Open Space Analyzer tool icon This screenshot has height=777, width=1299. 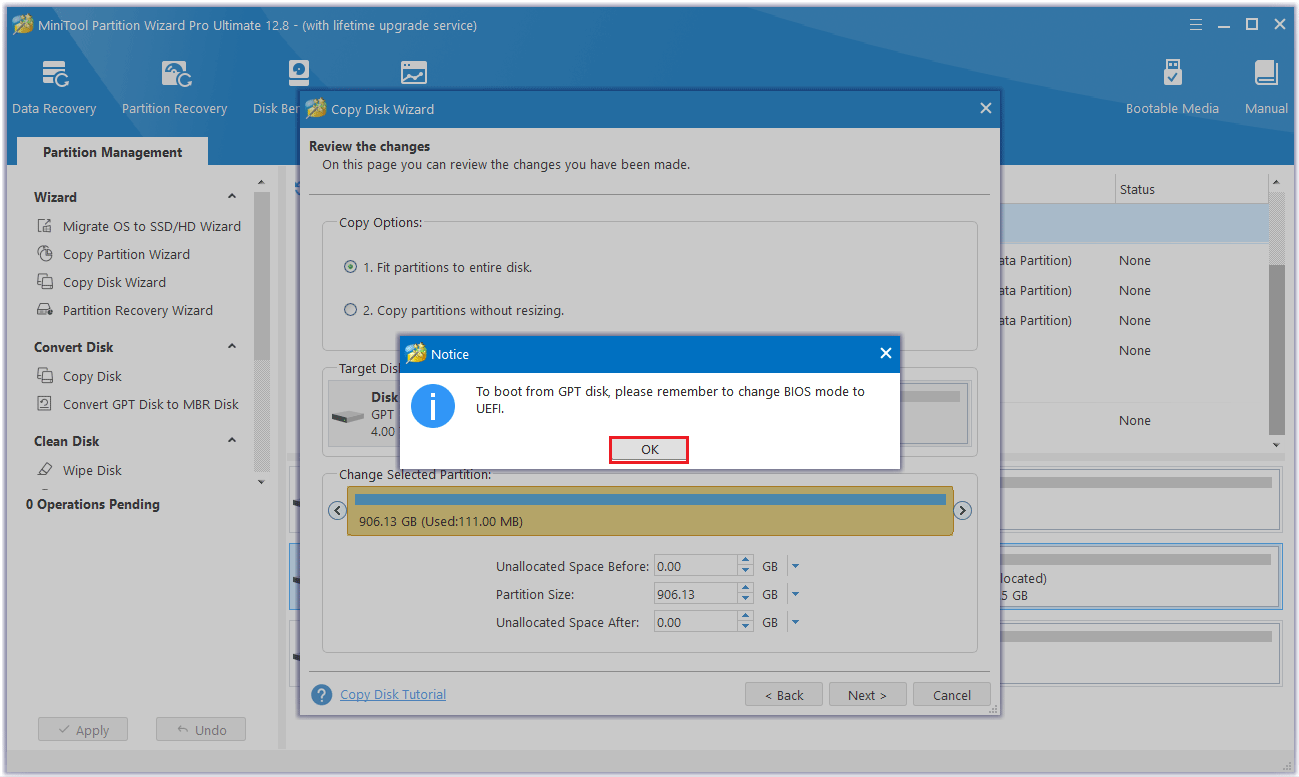(x=414, y=73)
